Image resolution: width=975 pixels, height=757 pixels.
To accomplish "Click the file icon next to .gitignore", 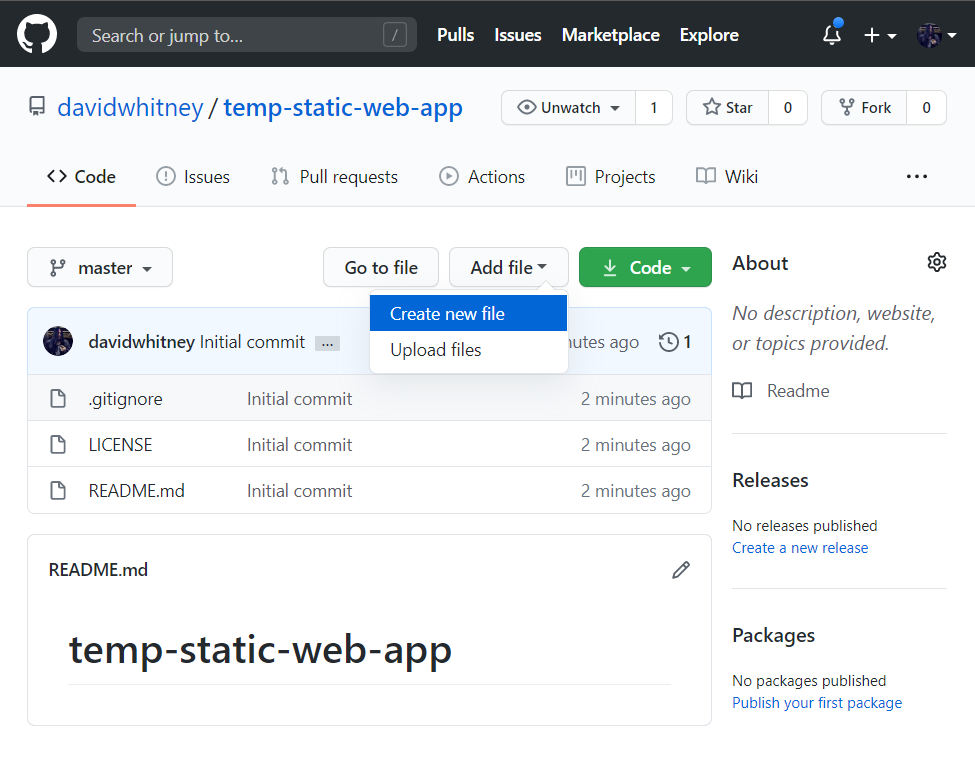I will (58, 398).
